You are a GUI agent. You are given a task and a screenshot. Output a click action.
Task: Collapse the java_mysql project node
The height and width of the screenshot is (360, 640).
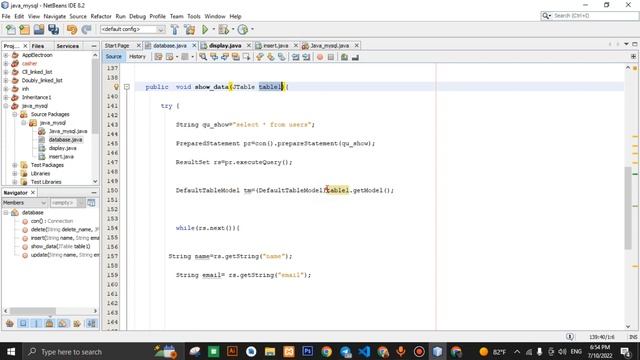[6, 106]
